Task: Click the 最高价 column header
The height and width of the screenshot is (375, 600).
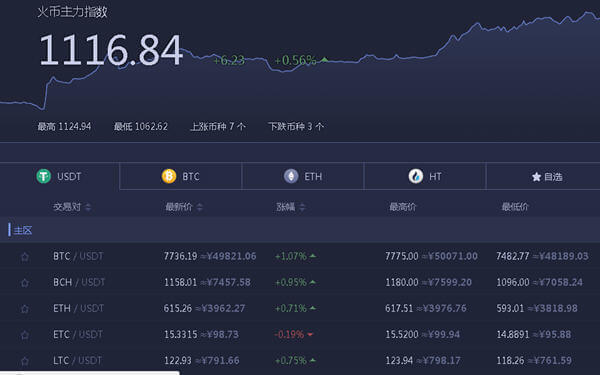Action: 402,207
